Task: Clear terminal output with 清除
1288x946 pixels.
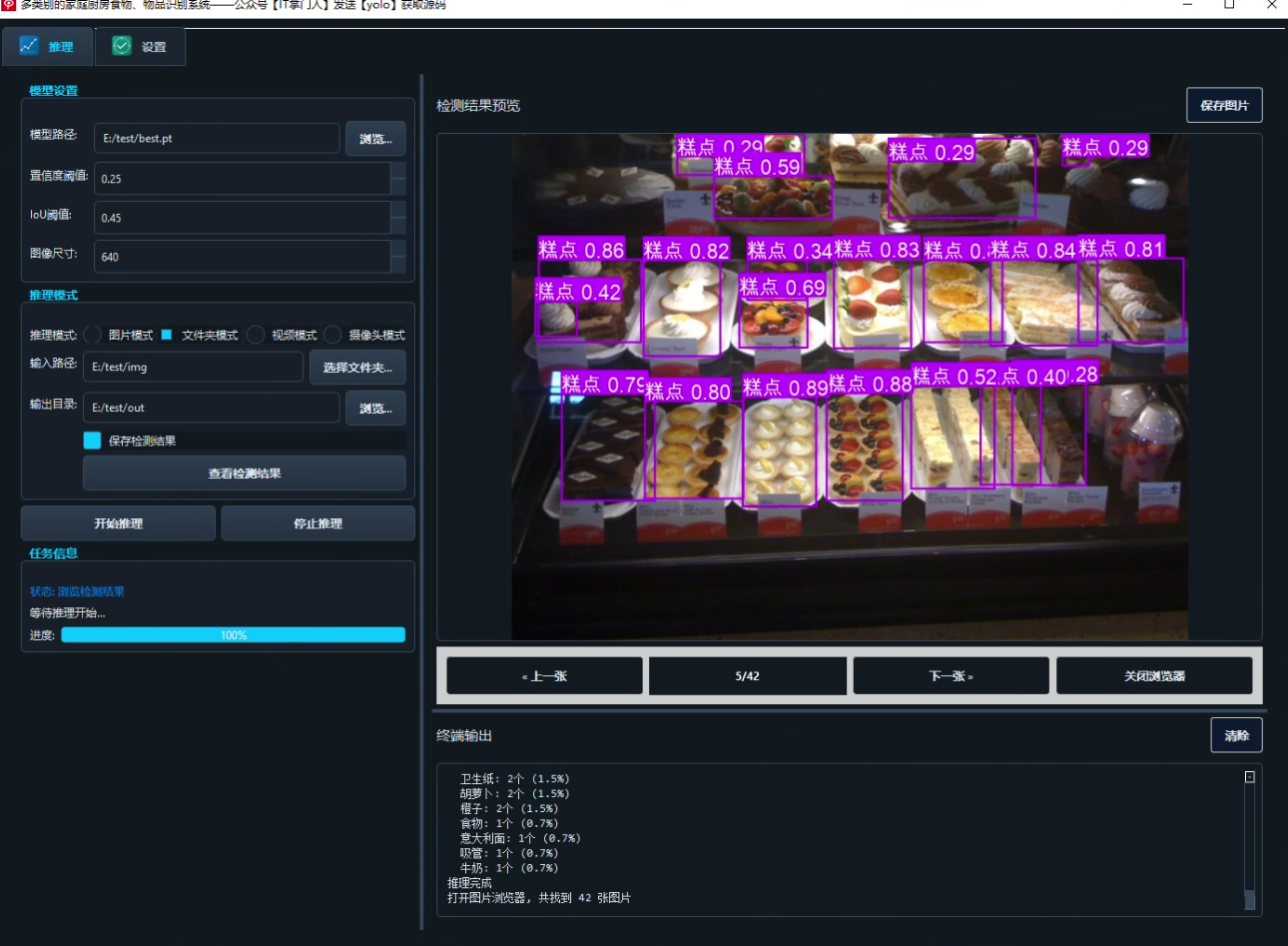Action: pyautogui.click(x=1236, y=735)
